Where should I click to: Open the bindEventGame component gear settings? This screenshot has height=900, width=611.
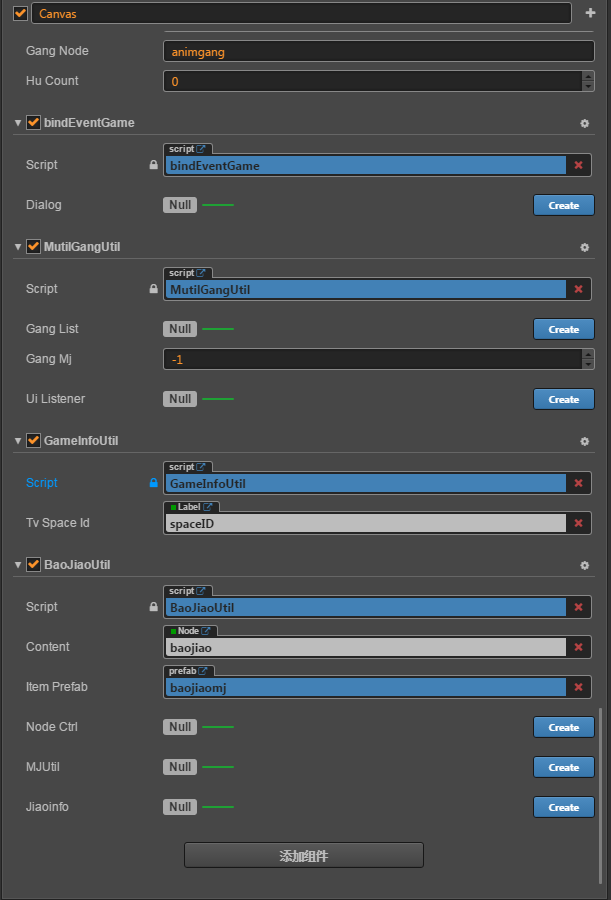585,123
